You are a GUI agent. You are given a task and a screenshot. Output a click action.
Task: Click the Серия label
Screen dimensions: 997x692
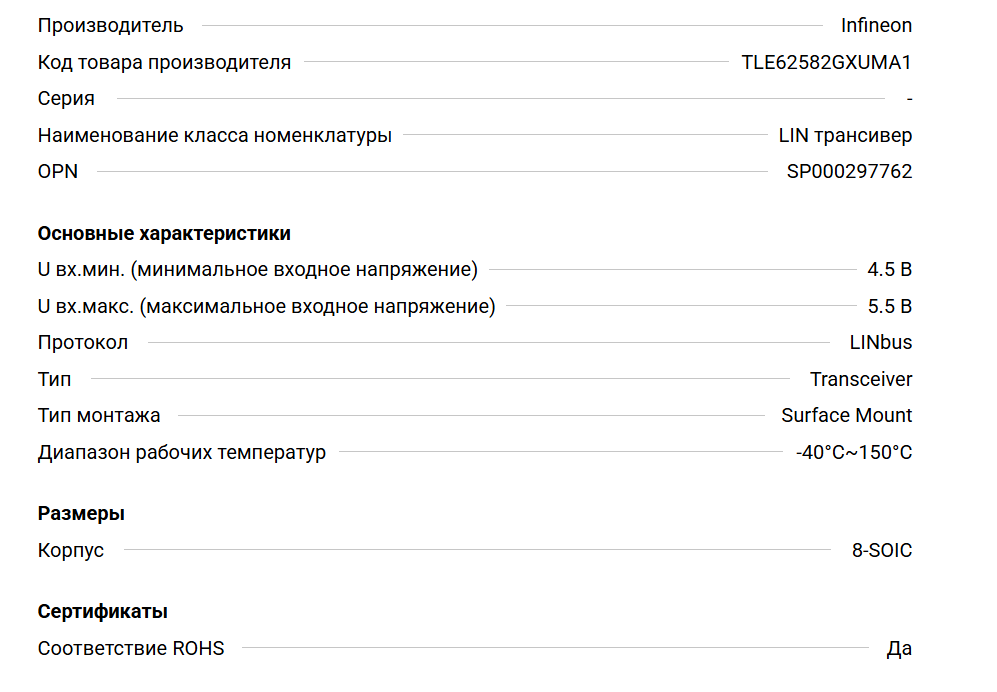coord(66,98)
